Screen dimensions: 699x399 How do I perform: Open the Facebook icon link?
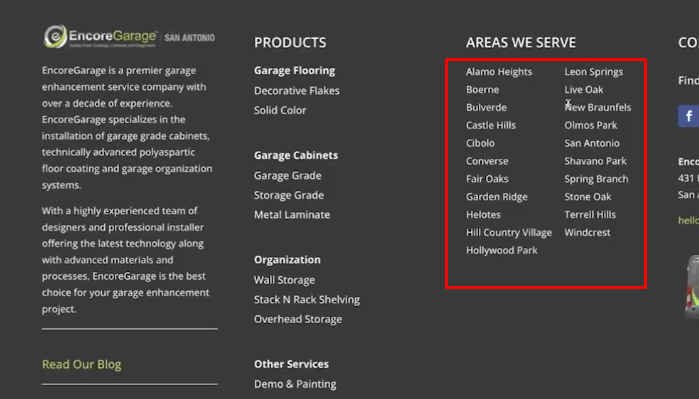688,116
